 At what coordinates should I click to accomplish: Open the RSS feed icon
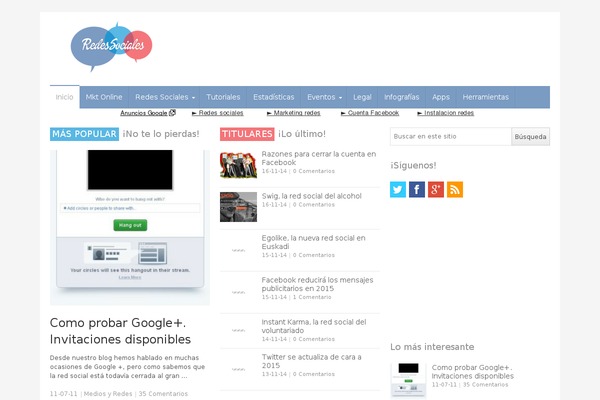pyautogui.click(x=455, y=189)
